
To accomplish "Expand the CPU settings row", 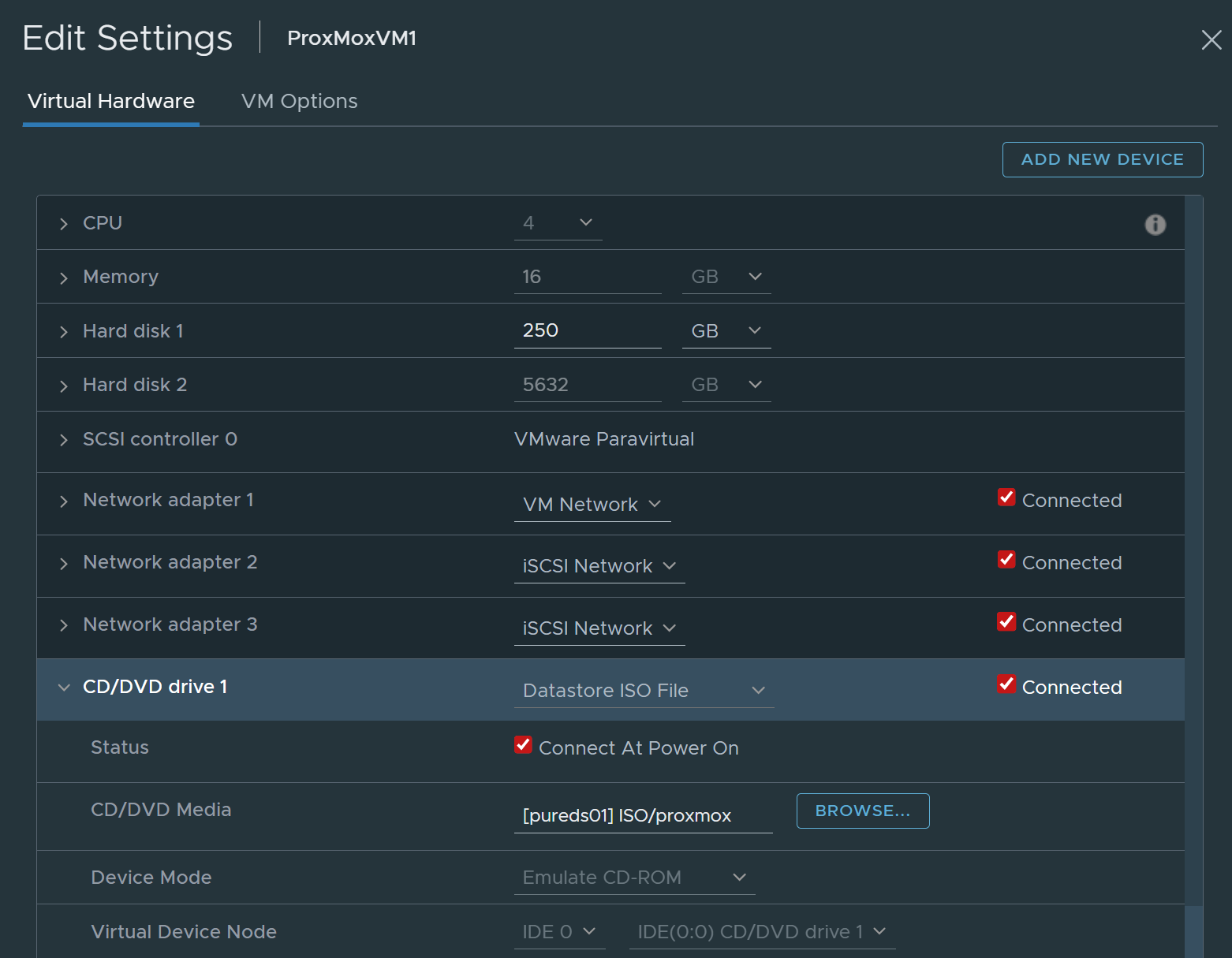I will [x=64, y=224].
